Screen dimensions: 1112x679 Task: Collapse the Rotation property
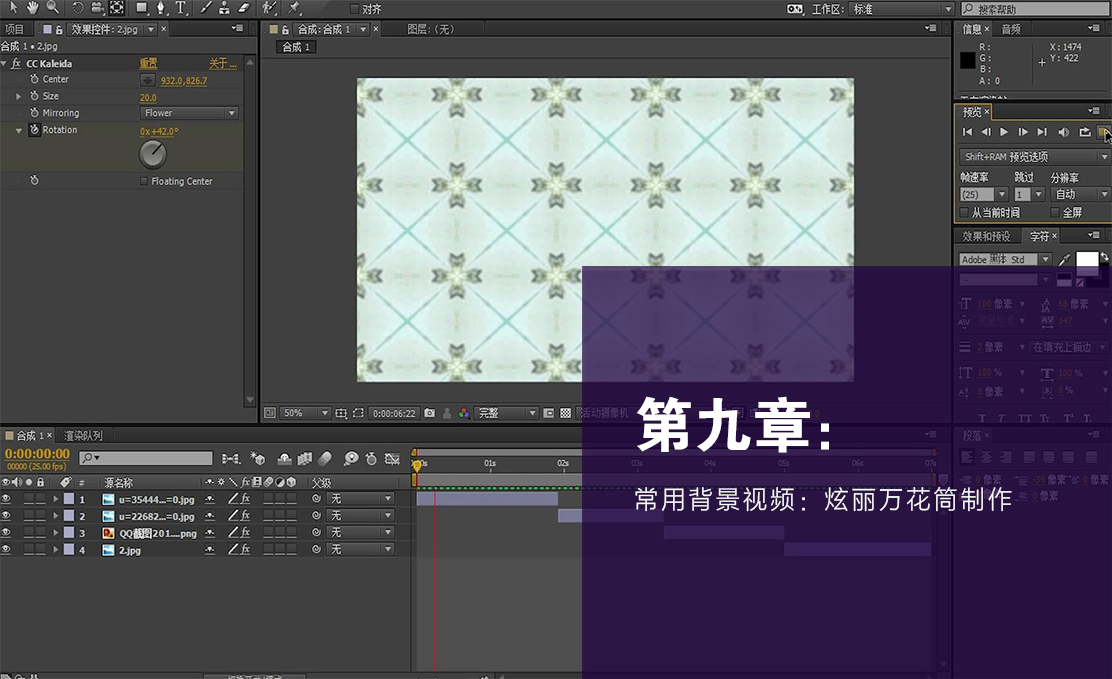click(x=18, y=131)
